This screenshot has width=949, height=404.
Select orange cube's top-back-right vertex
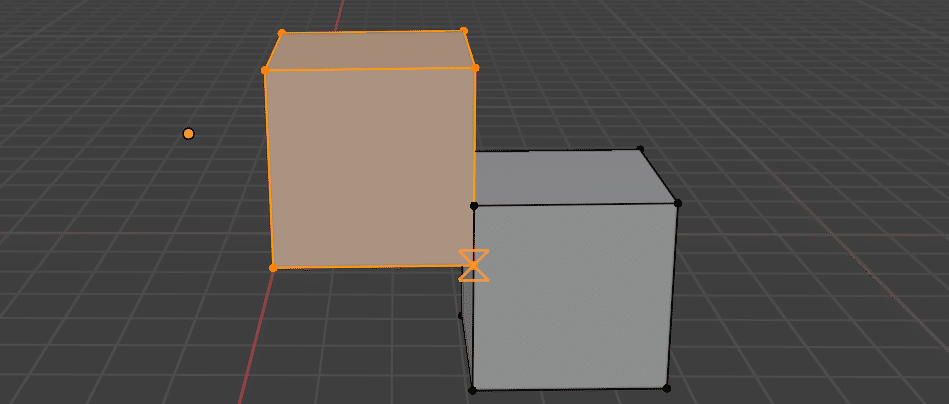(x=464, y=30)
